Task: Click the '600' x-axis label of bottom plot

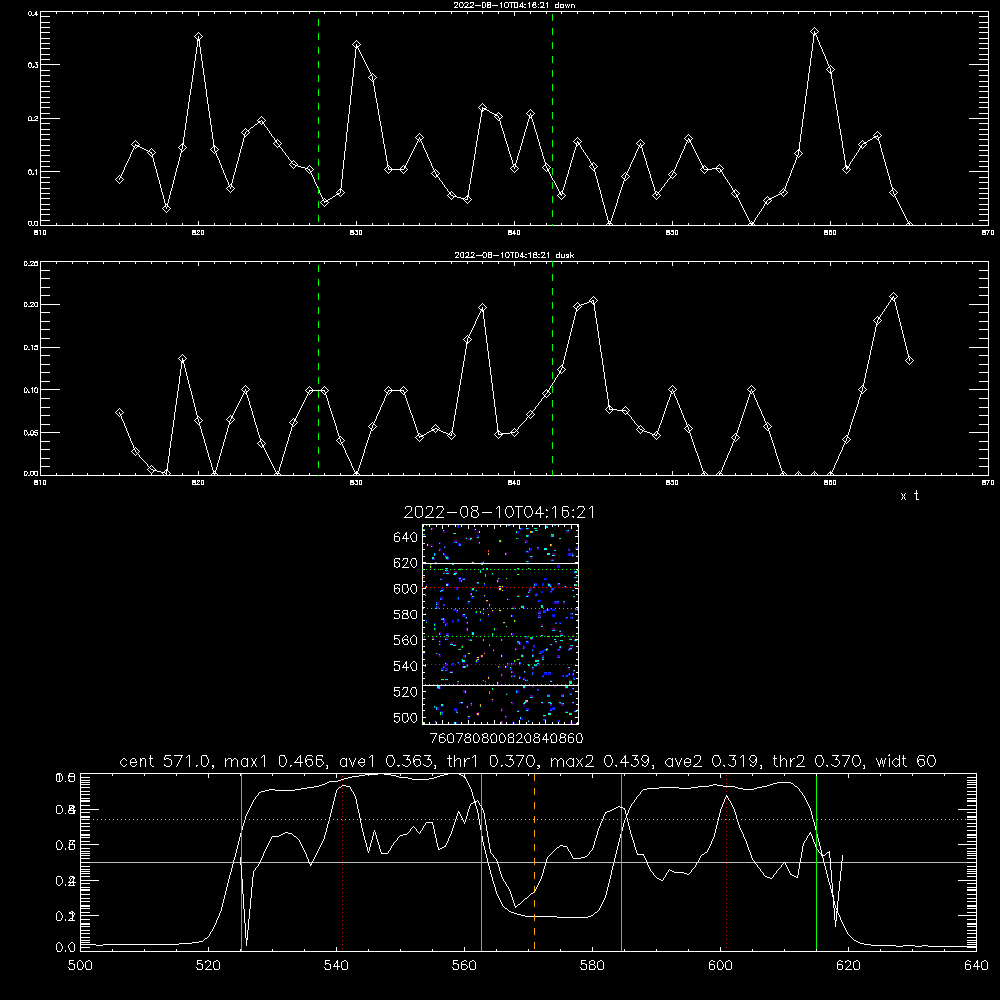Action: click(720, 966)
